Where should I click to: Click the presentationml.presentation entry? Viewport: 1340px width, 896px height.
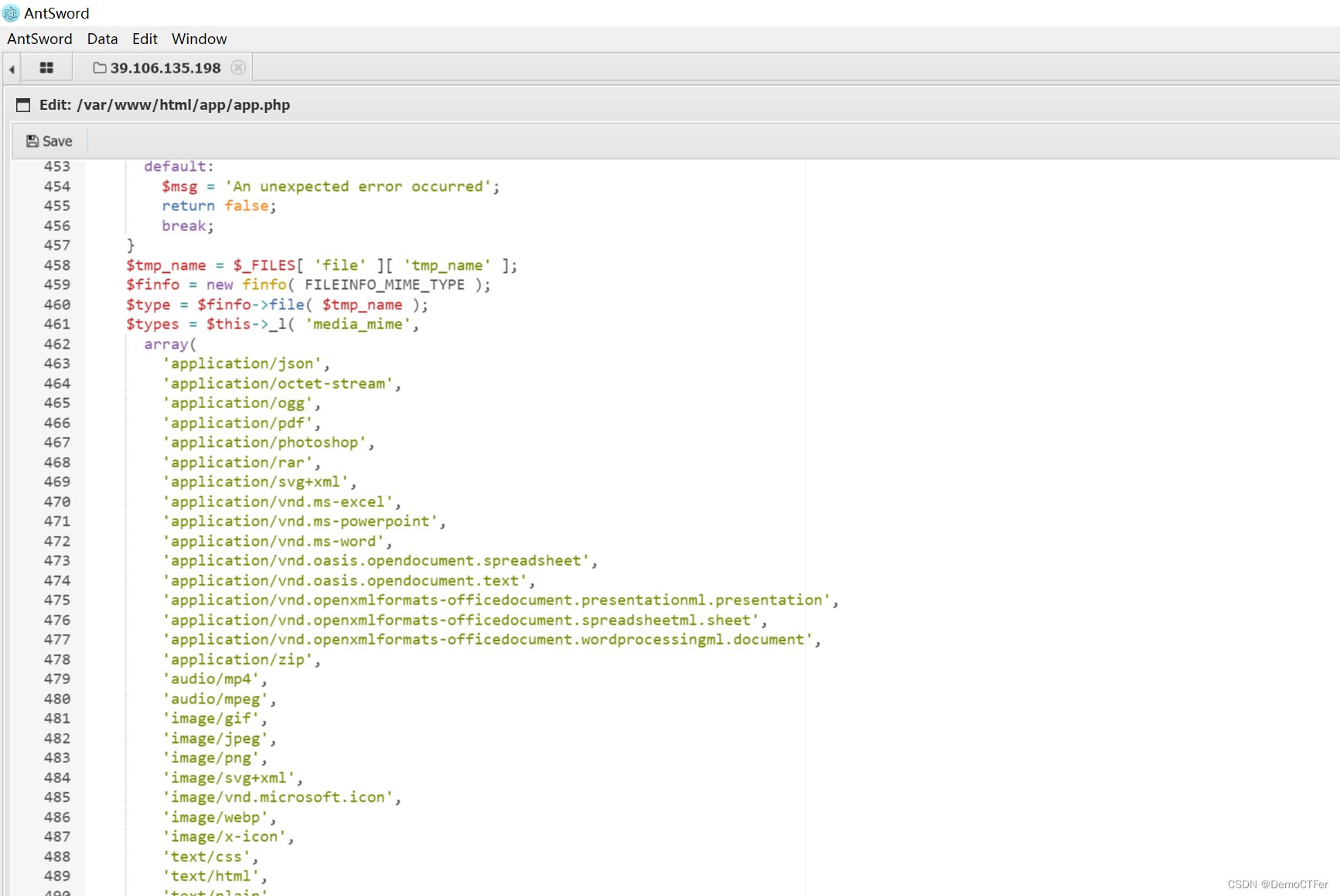(x=496, y=600)
